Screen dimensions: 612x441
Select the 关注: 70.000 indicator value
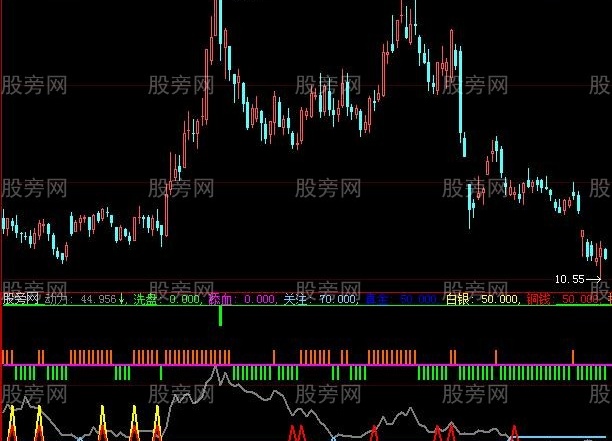click(320, 299)
